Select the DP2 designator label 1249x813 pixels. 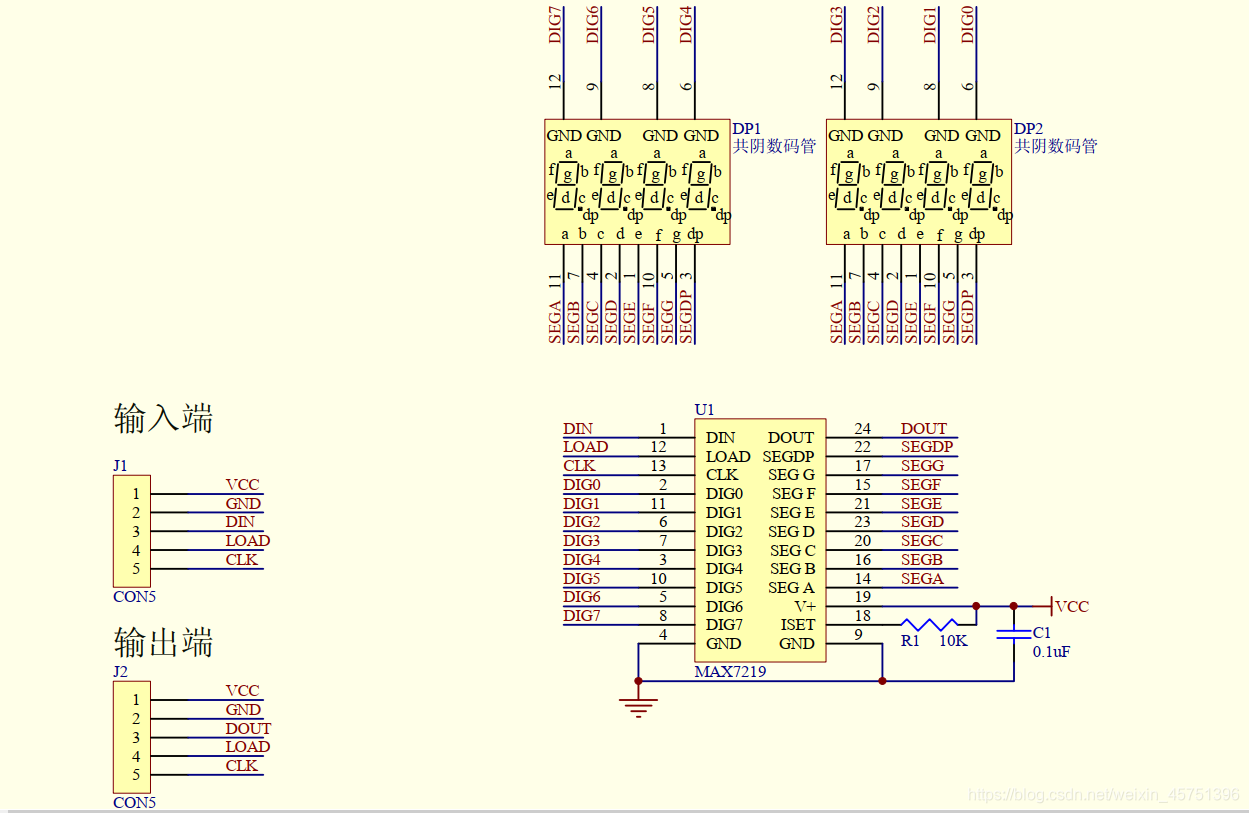coord(1029,129)
